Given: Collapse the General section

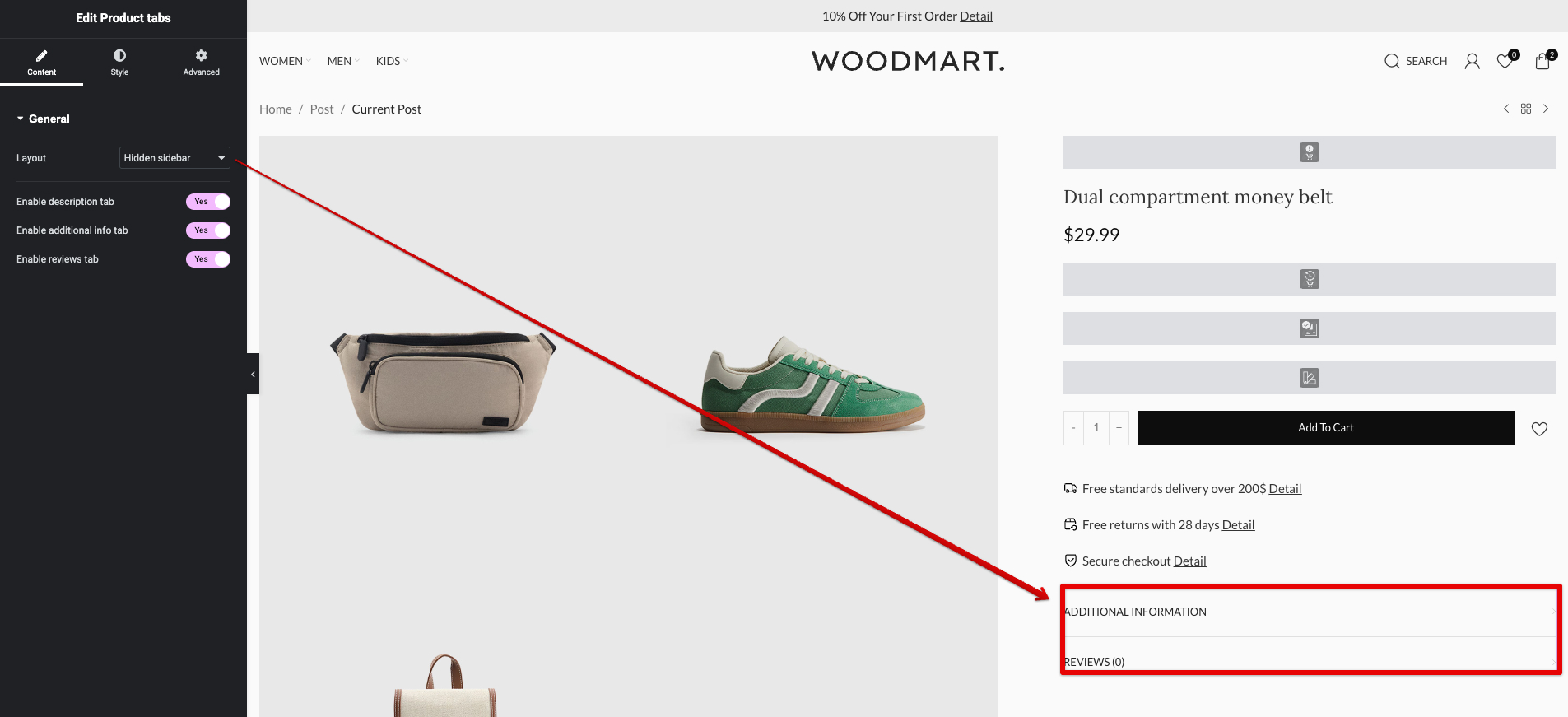Looking at the screenshot, I should pyautogui.click(x=44, y=119).
